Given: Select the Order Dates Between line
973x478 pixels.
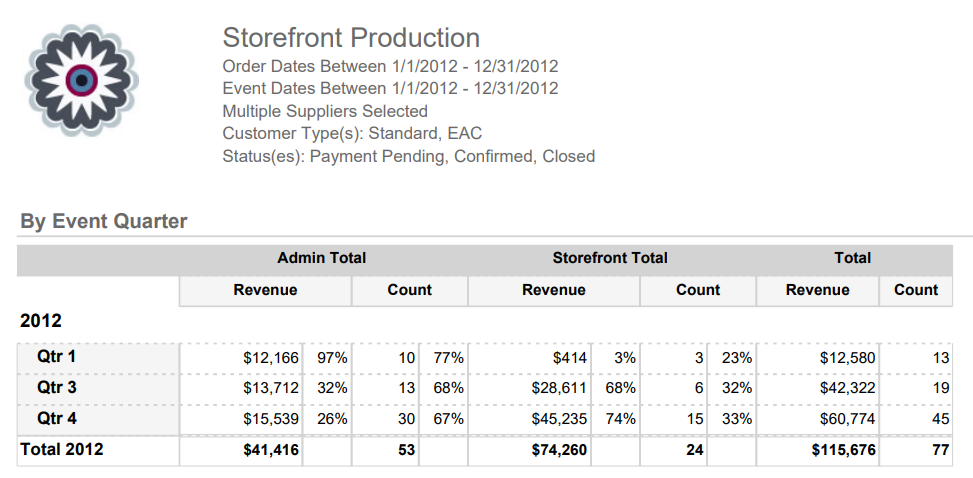Looking at the screenshot, I should [x=390, y=67].
